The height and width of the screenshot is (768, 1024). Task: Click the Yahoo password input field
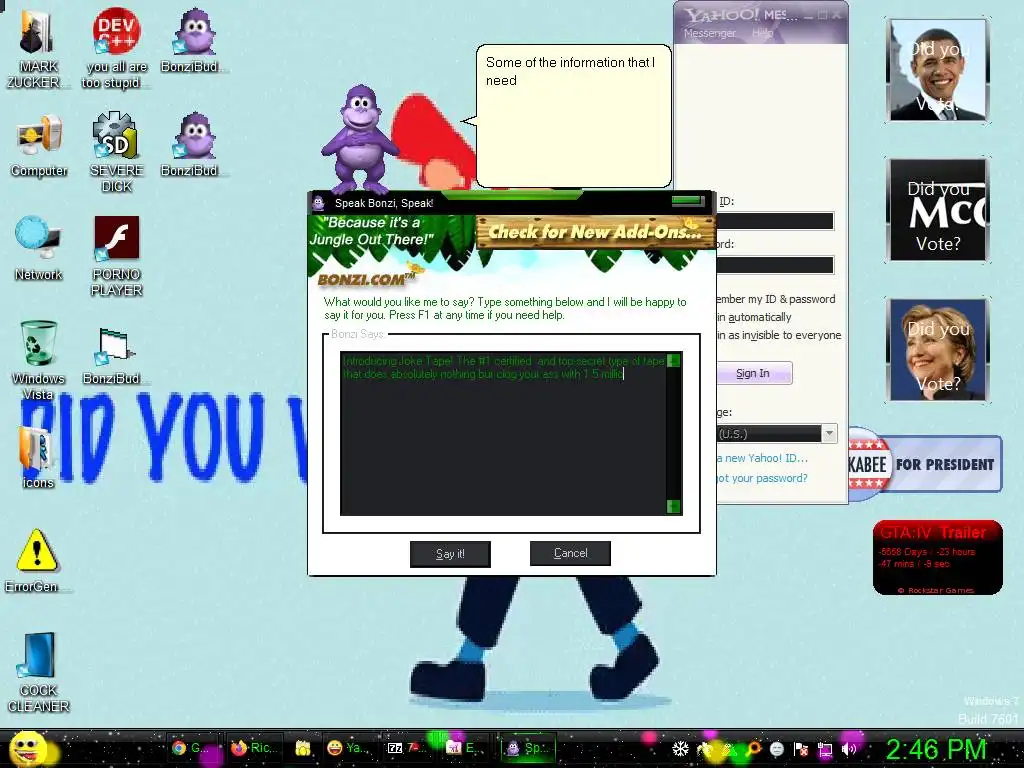(x=775, y=264)
